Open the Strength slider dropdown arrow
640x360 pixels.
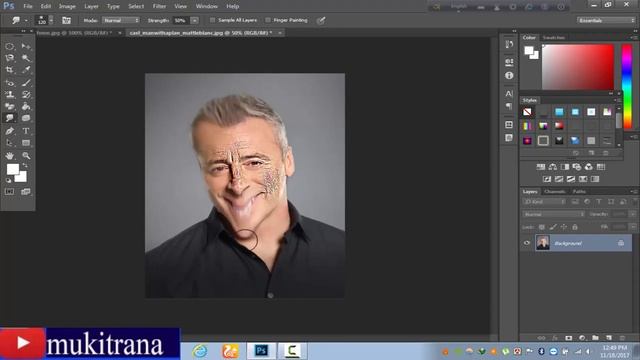pyautogui.click(x=194, y=20)
